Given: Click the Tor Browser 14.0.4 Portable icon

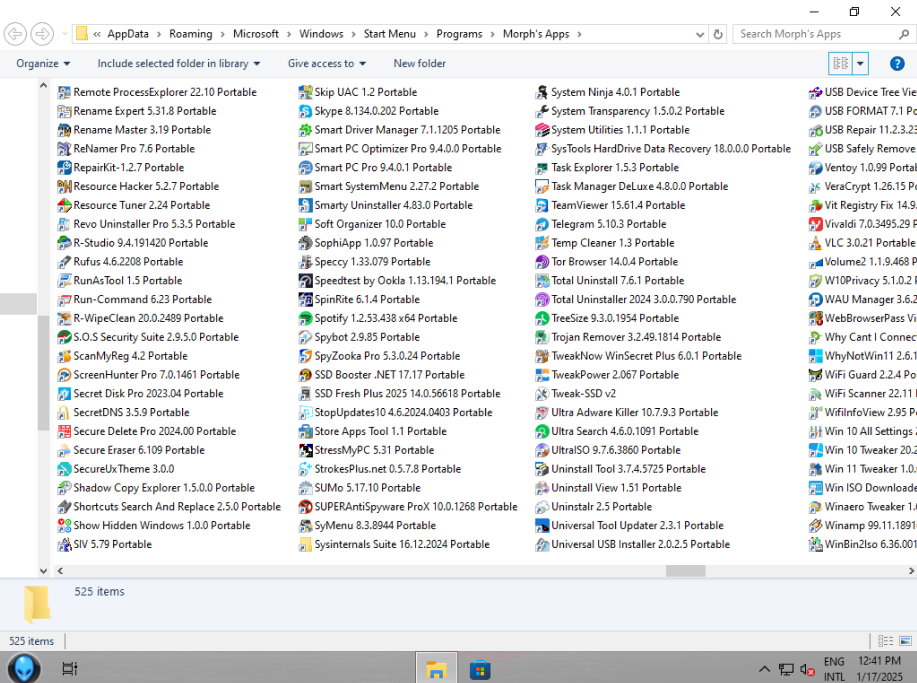Looking at the screenshot, I should click(542, 262).
